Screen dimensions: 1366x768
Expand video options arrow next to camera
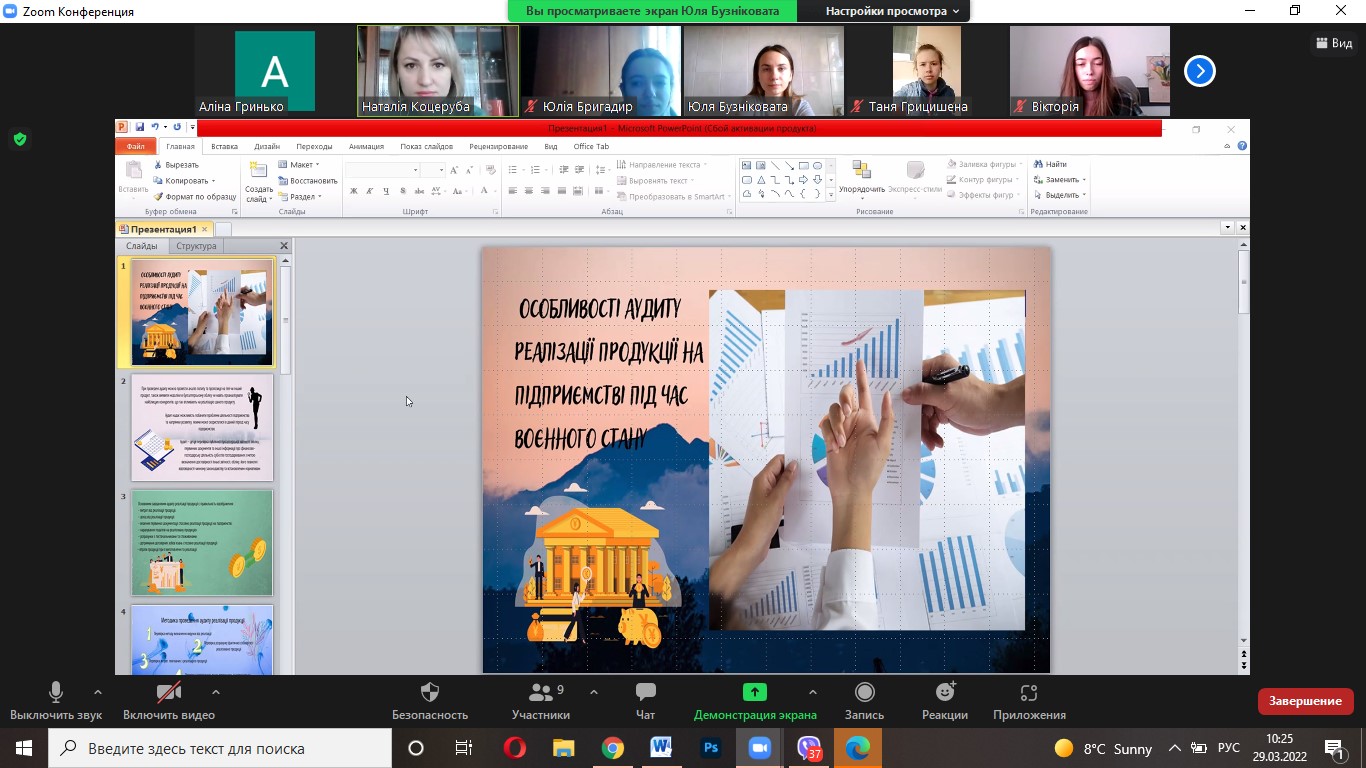click(216, 692)
